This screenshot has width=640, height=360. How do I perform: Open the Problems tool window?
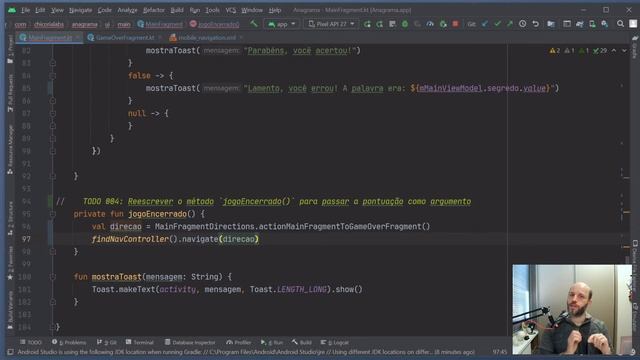(x=69, y=342)
